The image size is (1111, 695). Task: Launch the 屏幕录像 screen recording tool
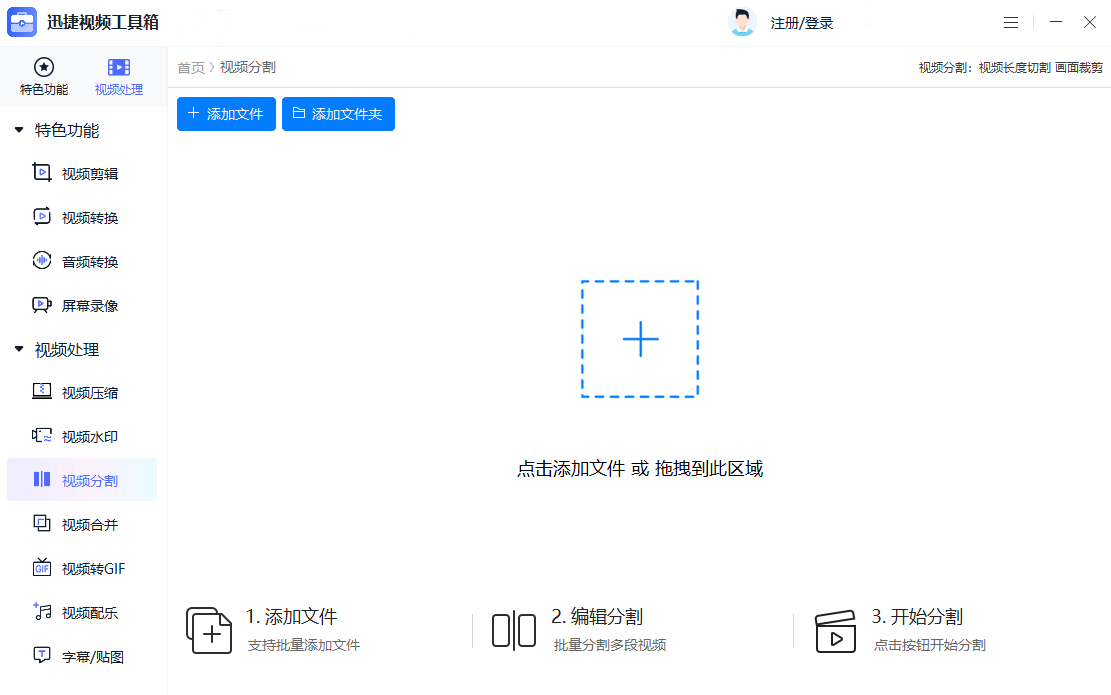[89, 306]
